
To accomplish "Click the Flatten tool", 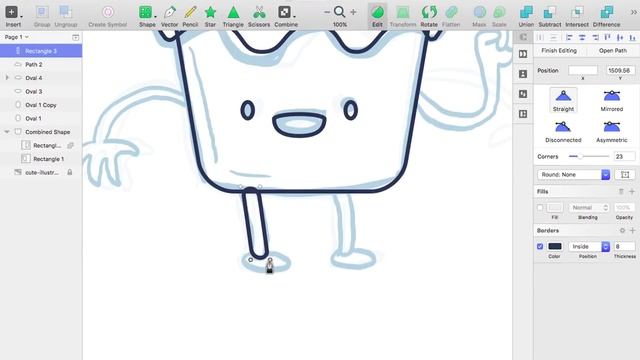I will (451, 16).
